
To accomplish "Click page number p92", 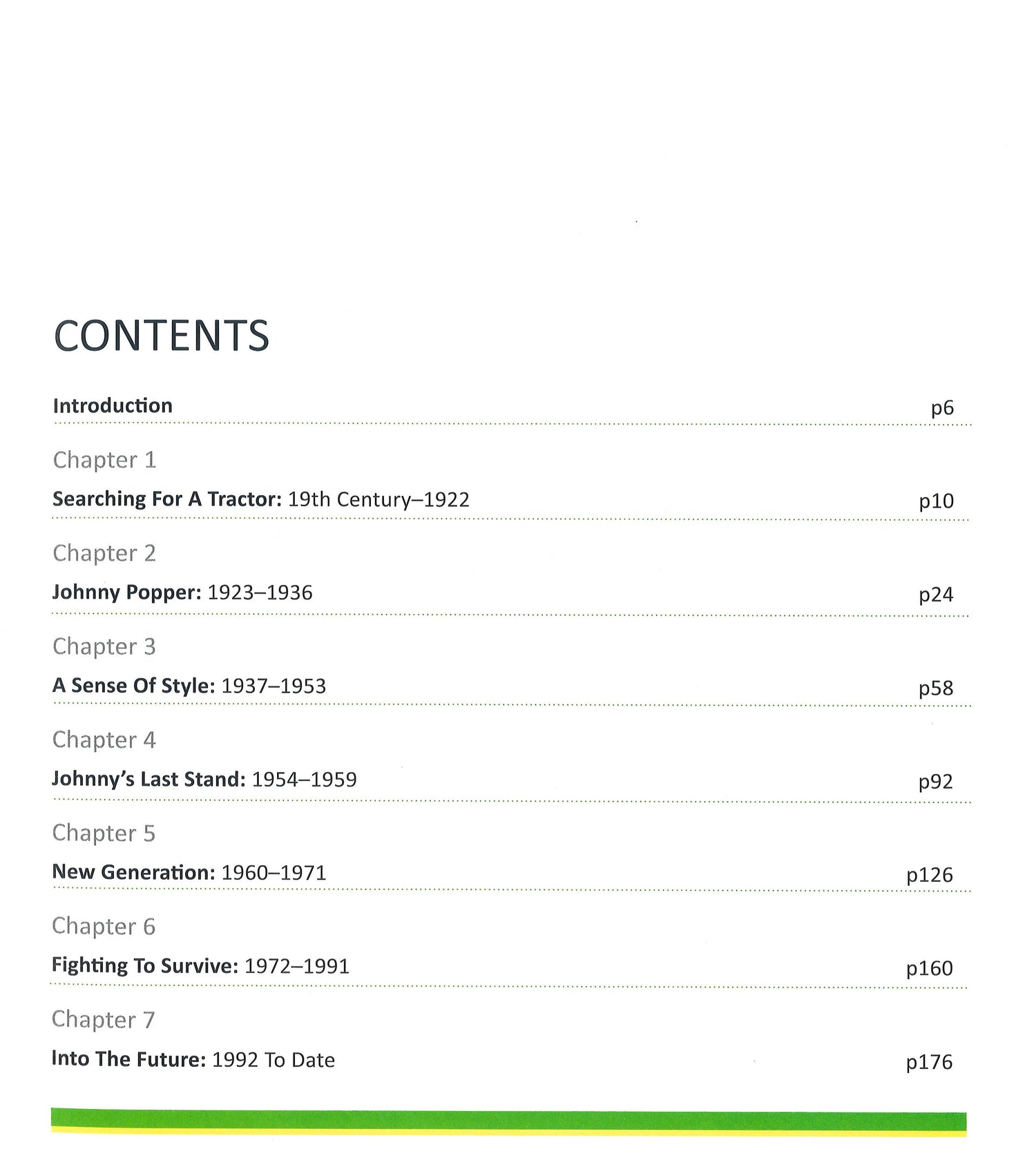I will point(936,782).
